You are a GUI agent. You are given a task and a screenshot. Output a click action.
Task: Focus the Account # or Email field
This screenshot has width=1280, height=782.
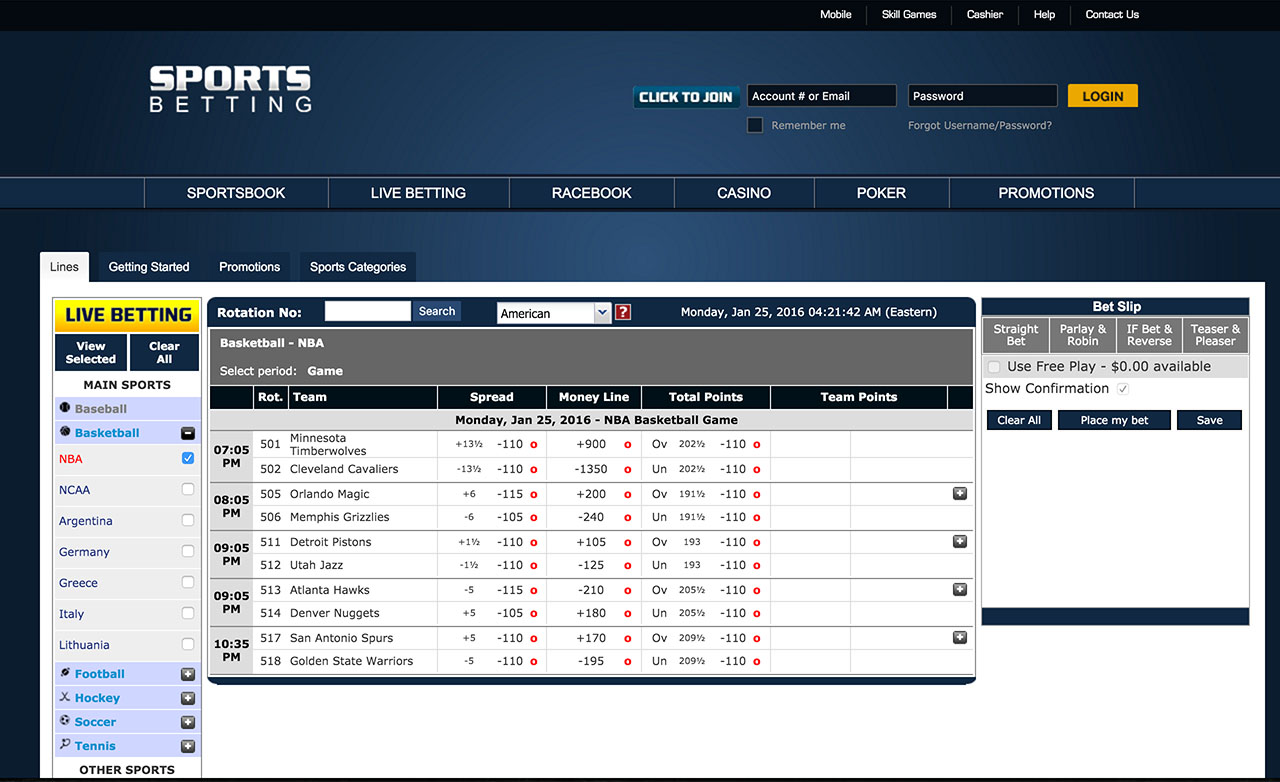click(x=822, y=96)
